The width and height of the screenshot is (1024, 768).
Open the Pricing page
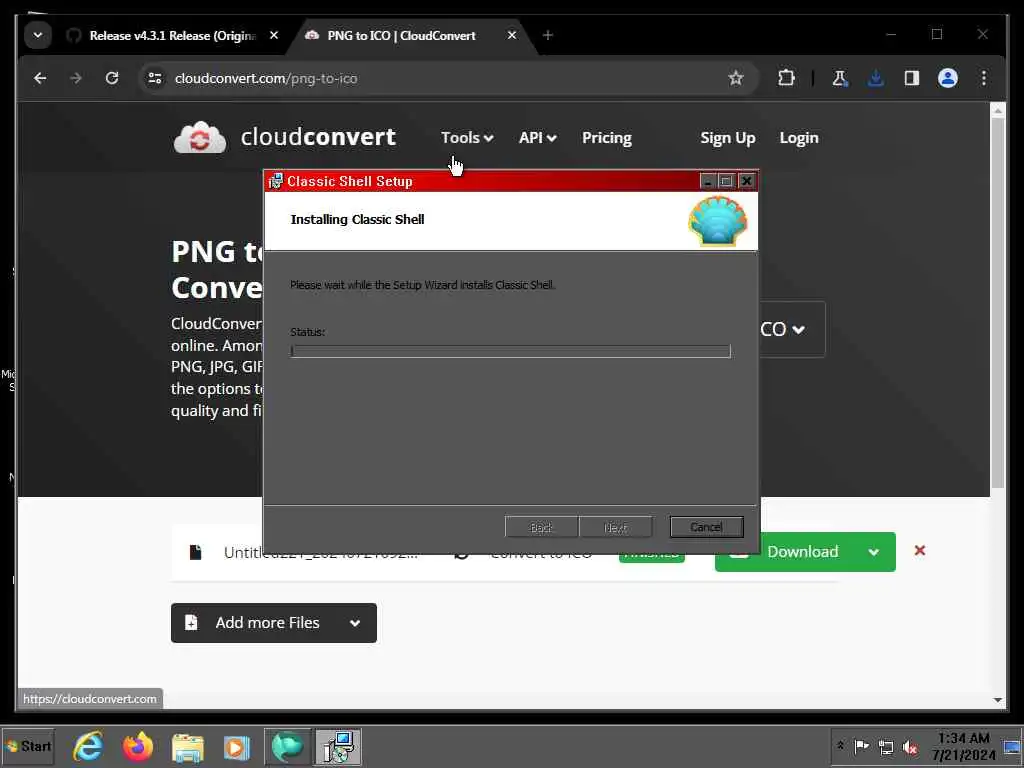(x=607, y=138)
